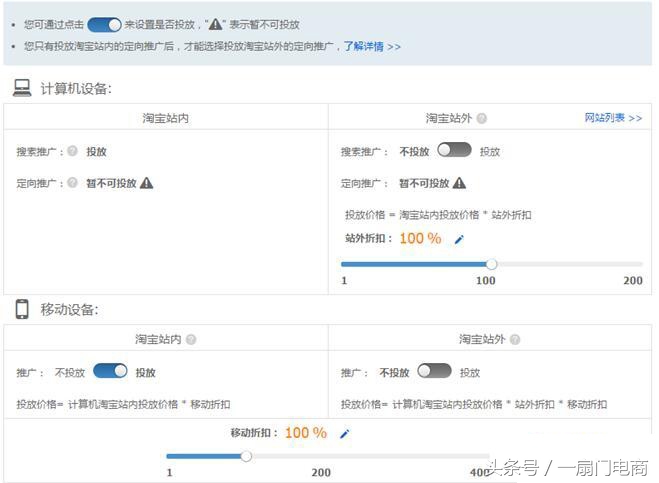The image size is (659, 483).
Task: Click 投放 label beside computer 站外 搜索推广 toggle
Action: pos(490,152)
